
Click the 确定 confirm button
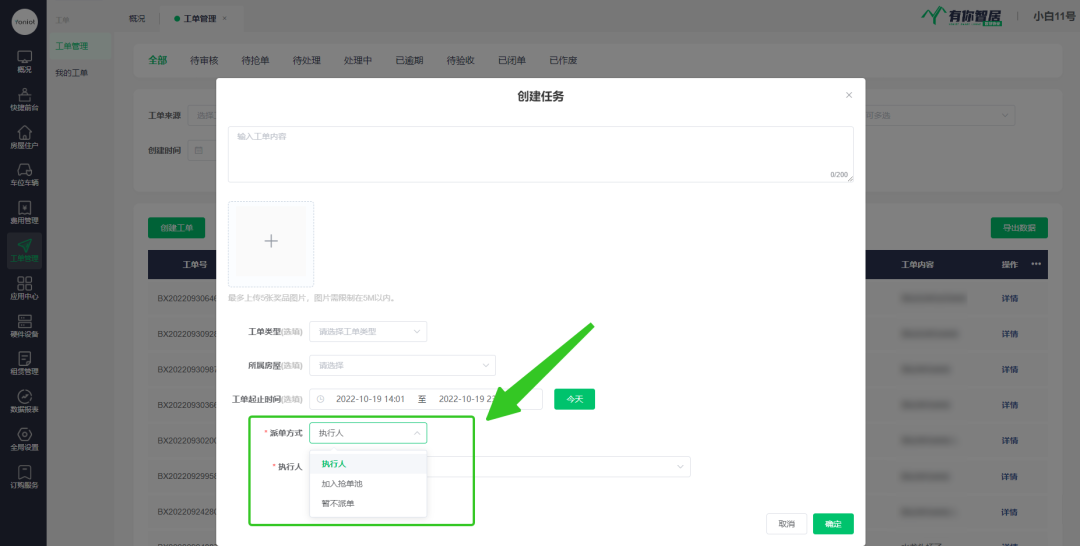833,524
